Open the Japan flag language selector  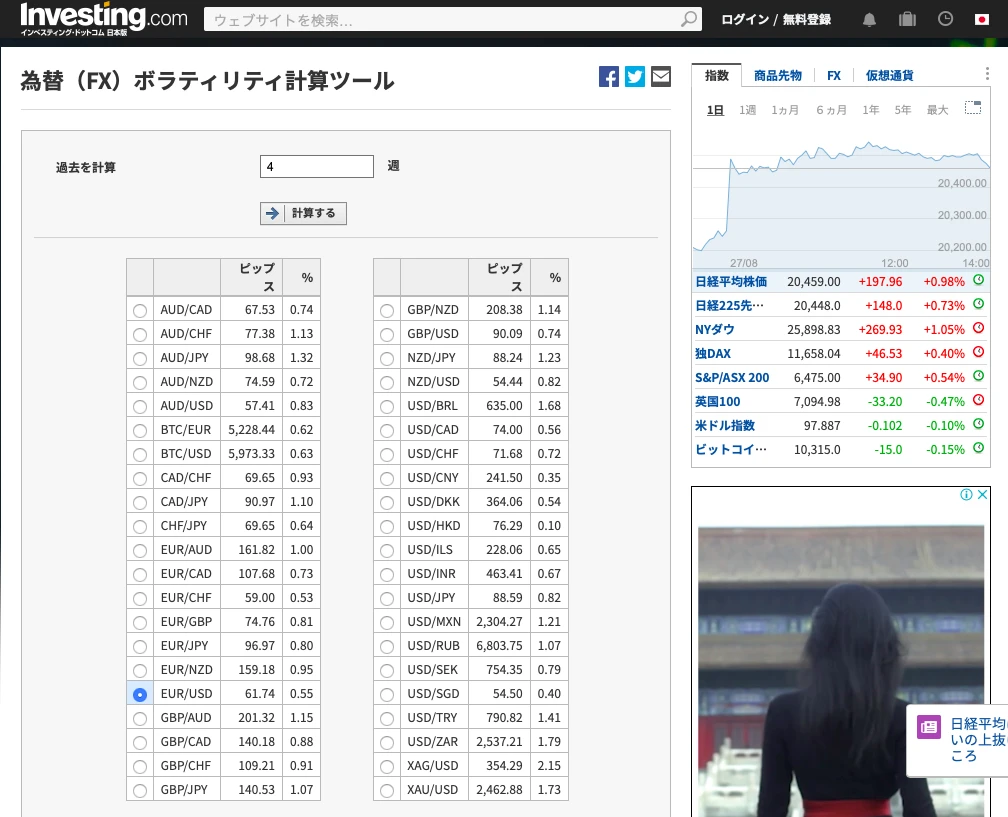[x=982, y=19]
